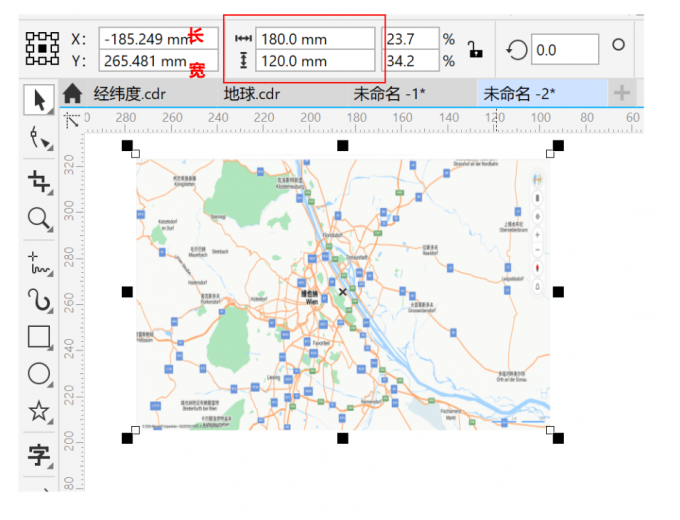Open the Zoom tool flyout arrow
This screenshot has height=520, width=680.
pyautogui.click(x=50, y=229)
